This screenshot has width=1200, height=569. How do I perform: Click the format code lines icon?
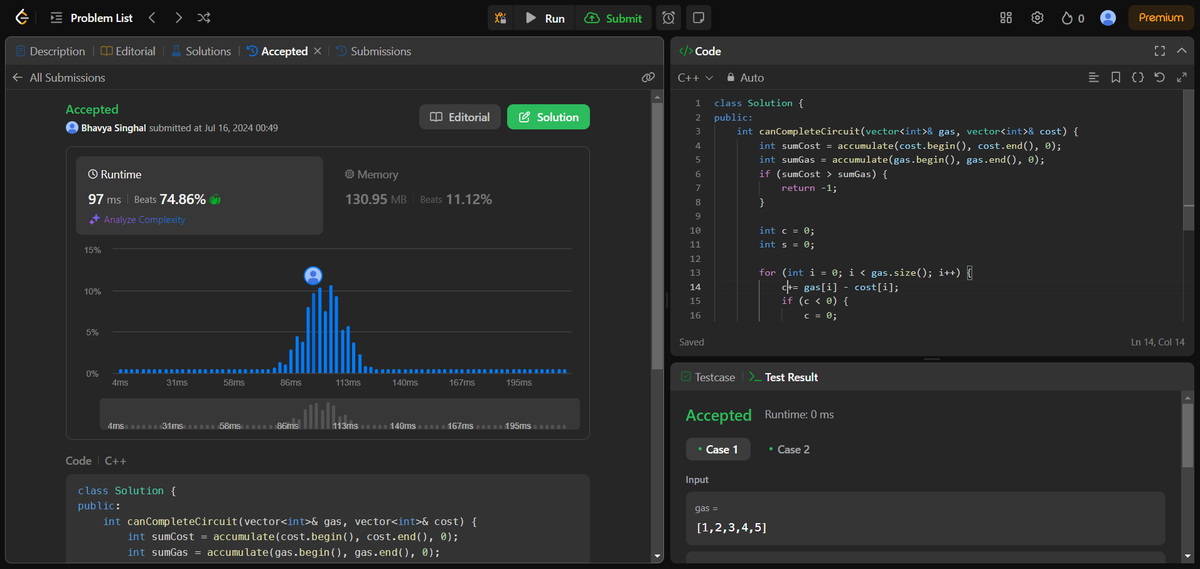[1093, 77]
